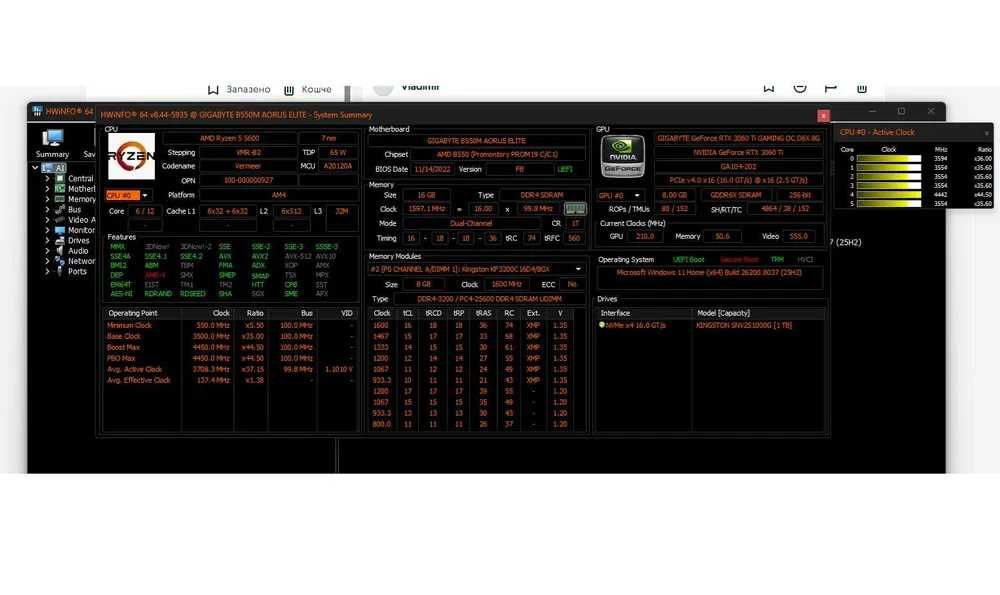Select the NVMe x4 16.0 GT/s drive row

tap(710, 325)
